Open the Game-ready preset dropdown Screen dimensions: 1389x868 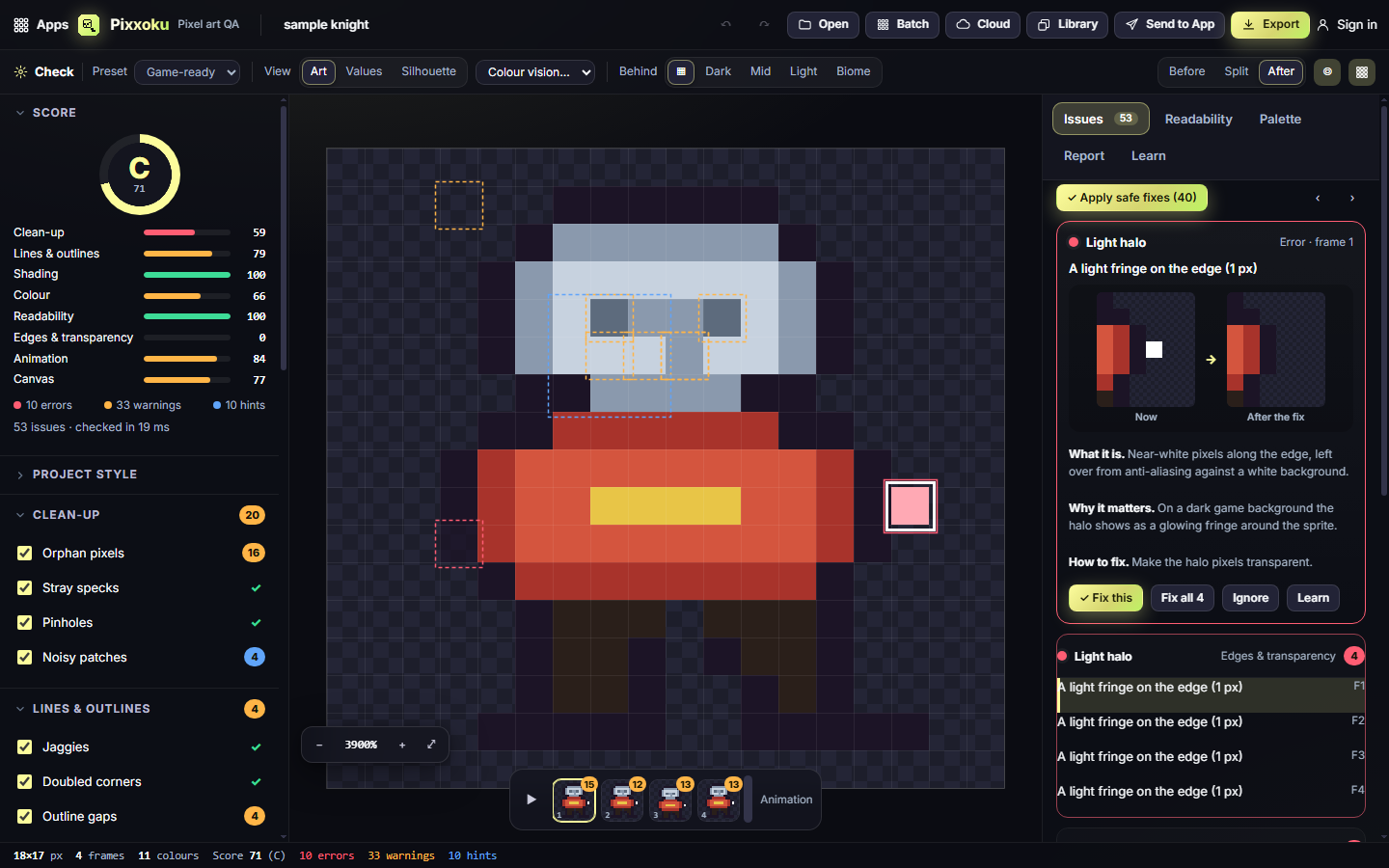tap(187, 72)
